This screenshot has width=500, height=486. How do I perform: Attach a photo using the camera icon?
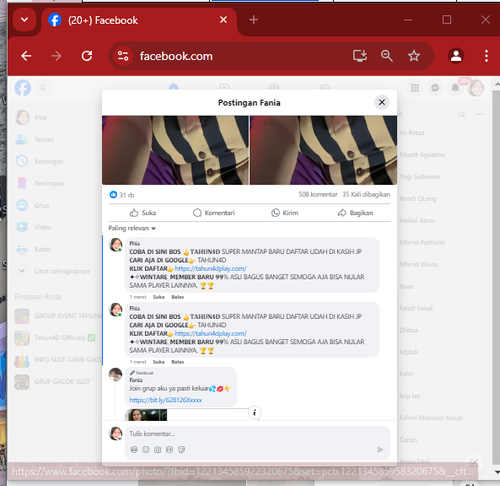[x=157, y=450]
